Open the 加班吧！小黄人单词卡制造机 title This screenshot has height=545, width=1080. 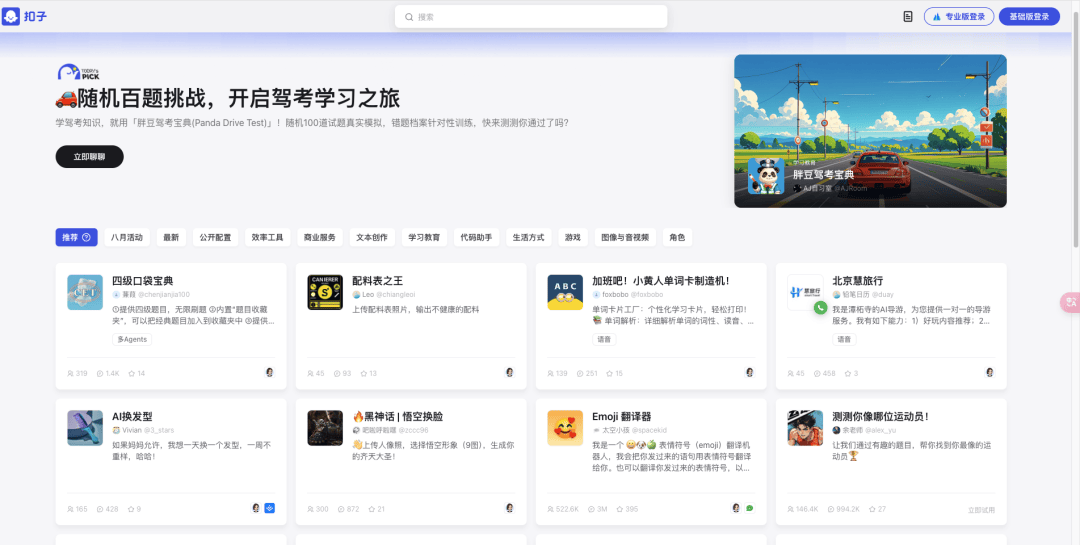(661, 281)
